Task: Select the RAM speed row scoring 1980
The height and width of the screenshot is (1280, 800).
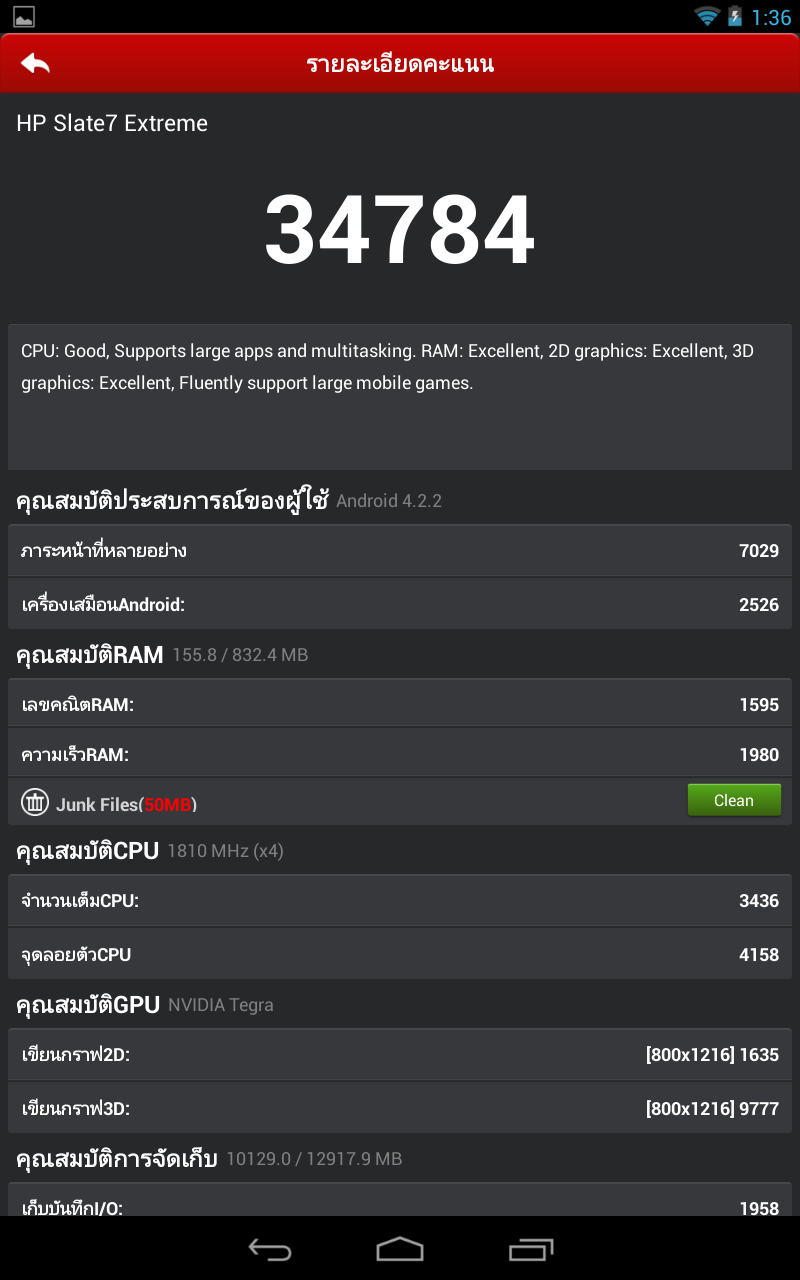Action: [x=400, y=755]
